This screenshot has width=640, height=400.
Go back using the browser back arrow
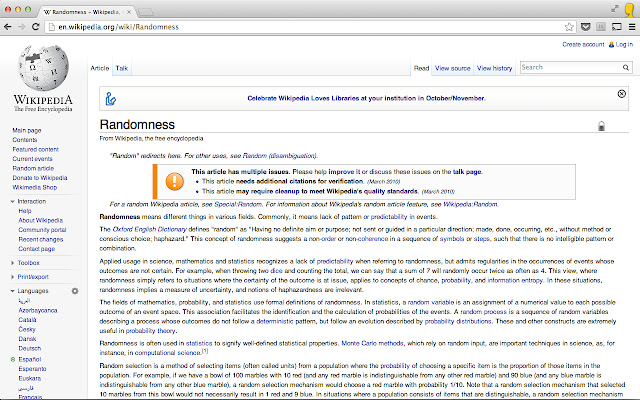tap(7, 27)
